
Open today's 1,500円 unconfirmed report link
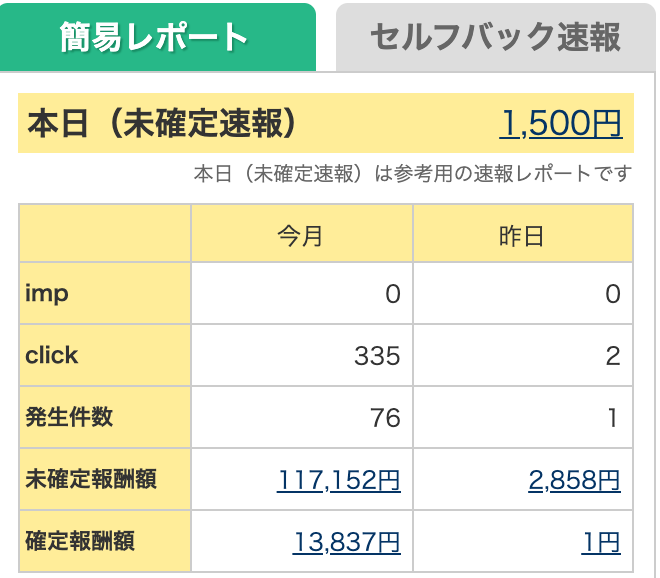tap(561, 123)
